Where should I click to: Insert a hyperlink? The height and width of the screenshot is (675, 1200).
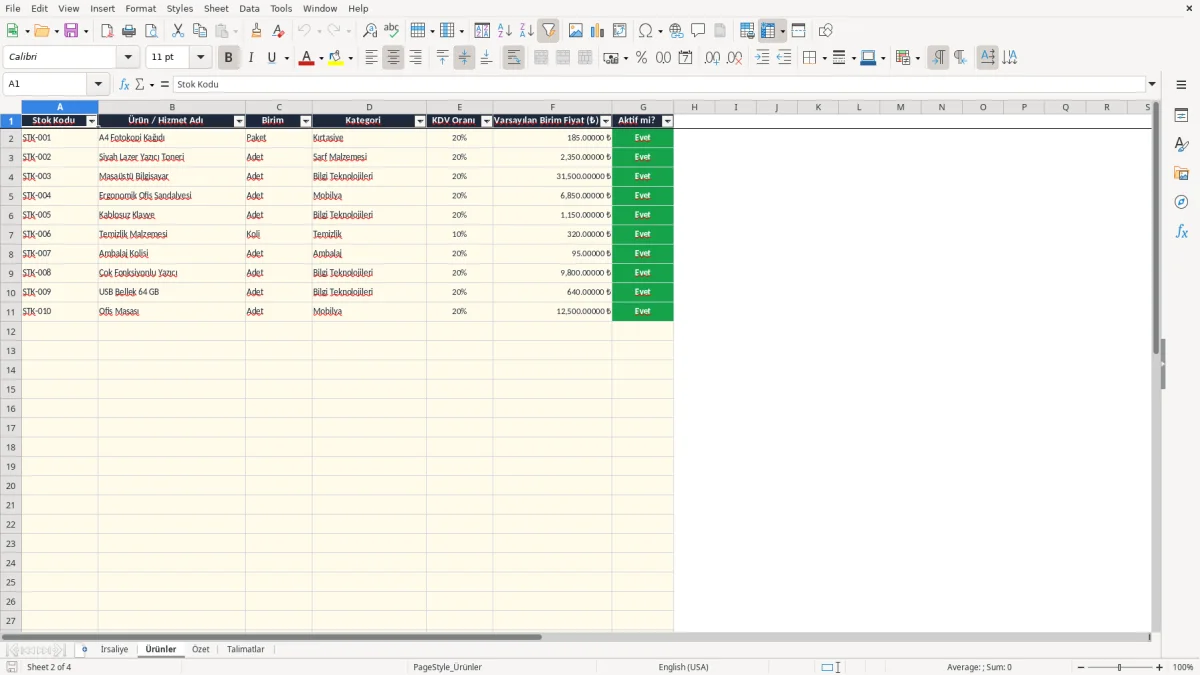[676, 31]
